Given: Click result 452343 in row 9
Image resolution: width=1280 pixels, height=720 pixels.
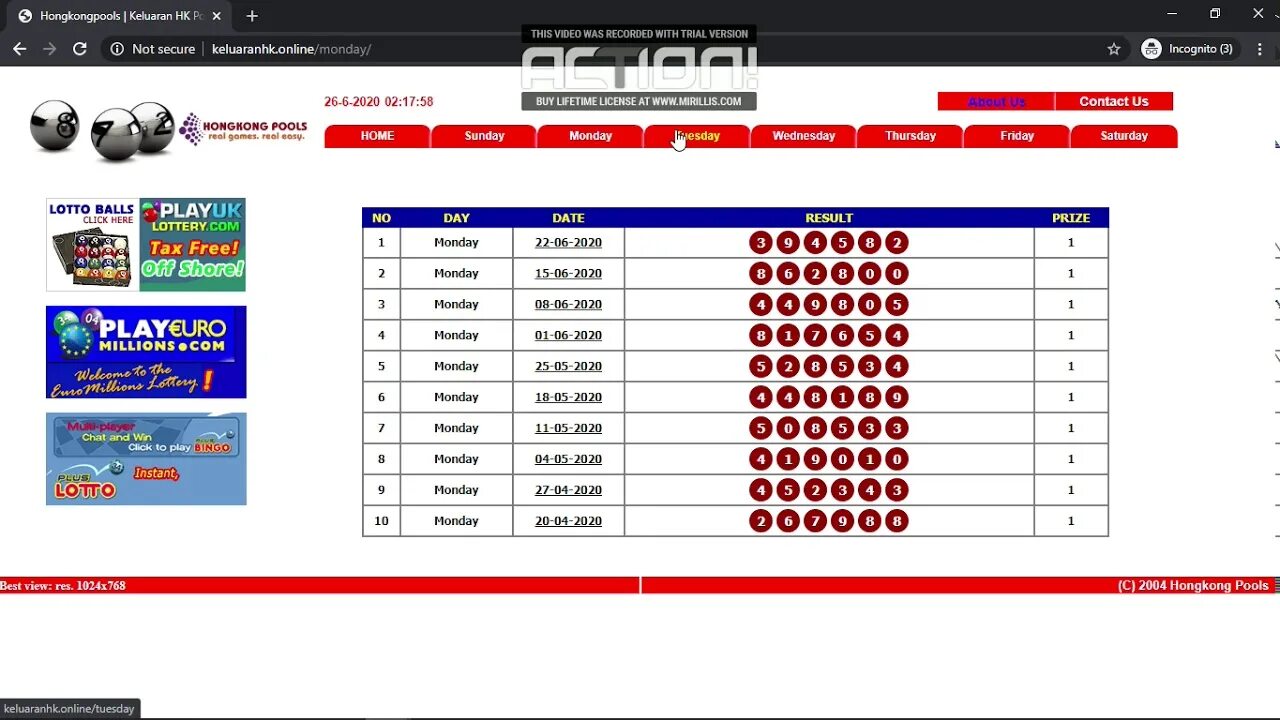Looking at the screenshot, I should point(829,491).
